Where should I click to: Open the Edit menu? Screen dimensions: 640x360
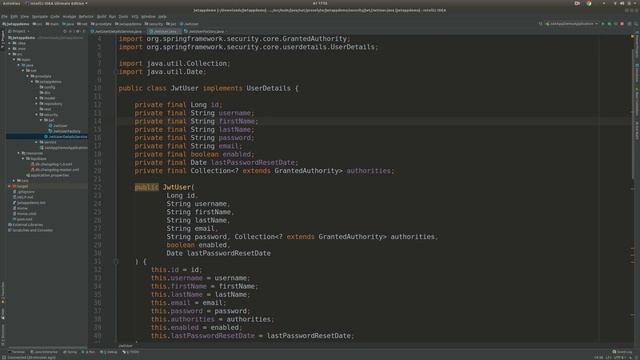click(14, 17)
